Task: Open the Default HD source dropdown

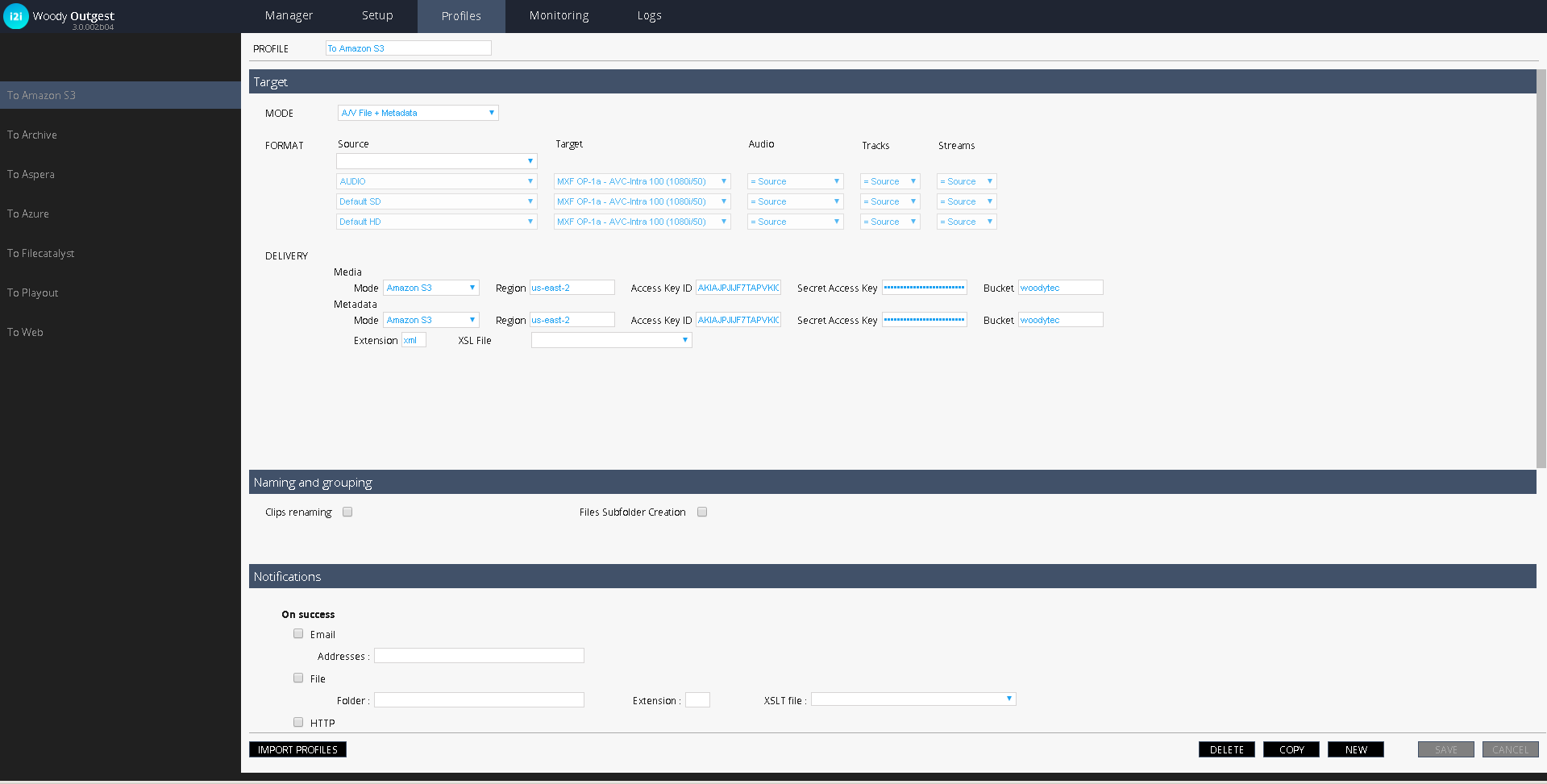Action: coord(436,222)
